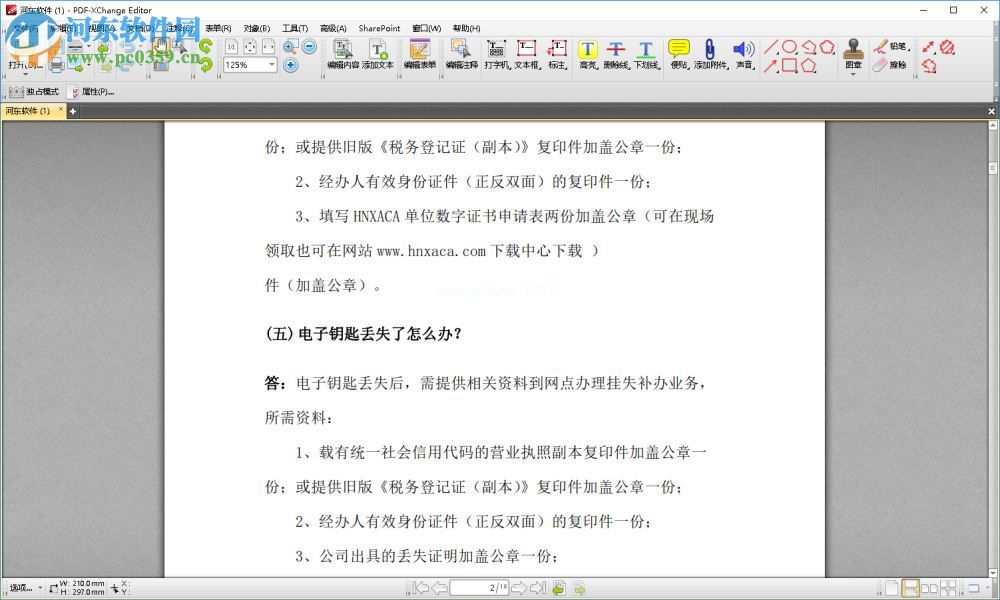Select the Edit Comments (编辑注释) tool
The height and width of the screenshot is (600, 1000).
pos(461,54)
